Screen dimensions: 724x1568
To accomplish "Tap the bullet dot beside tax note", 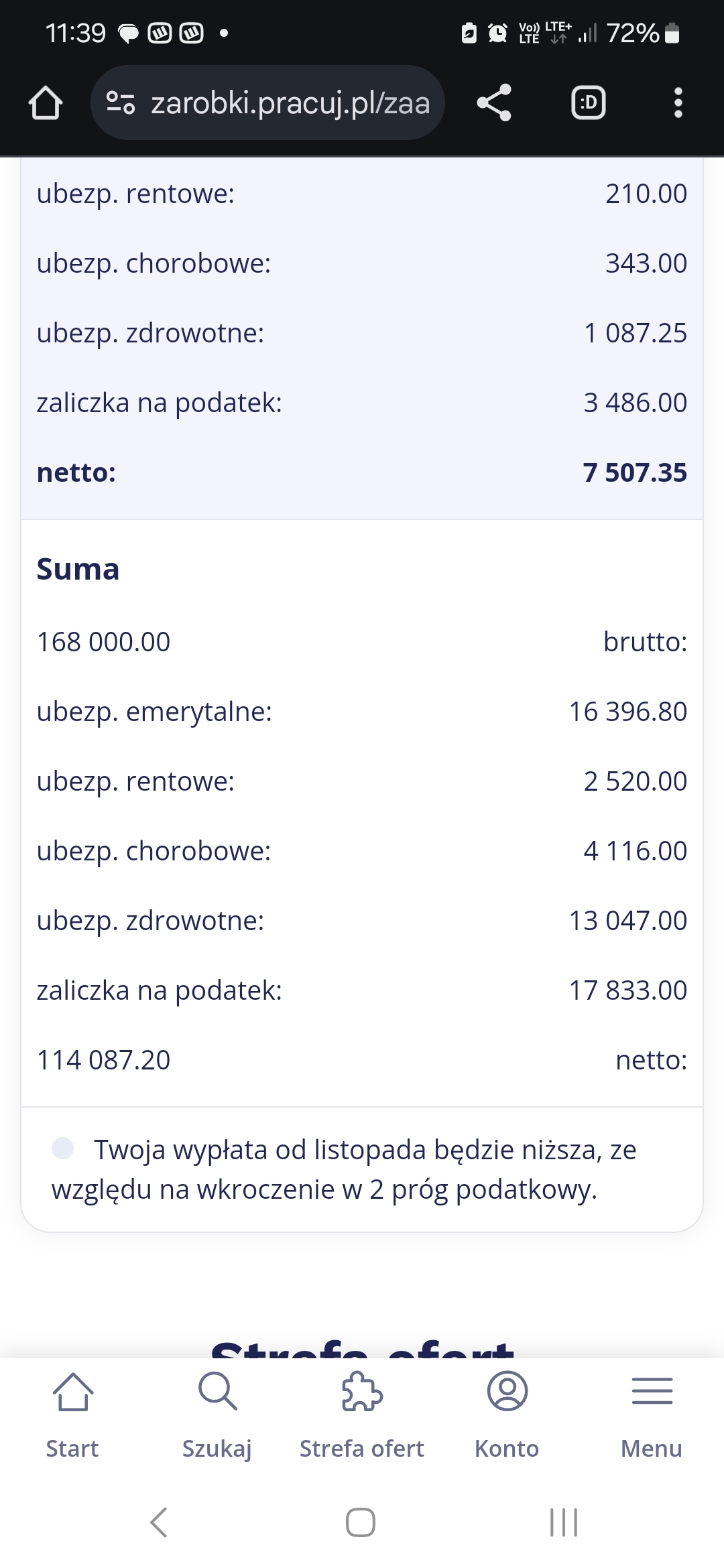I will coord(63,1148).
